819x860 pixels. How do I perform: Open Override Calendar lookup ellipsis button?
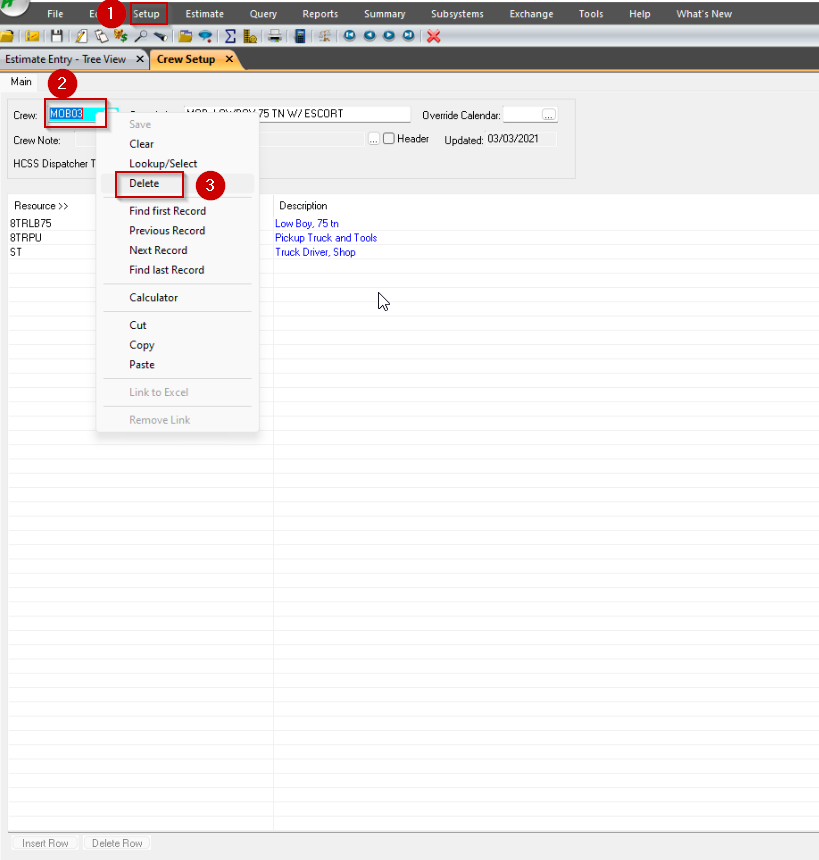(x=549, y=115)
